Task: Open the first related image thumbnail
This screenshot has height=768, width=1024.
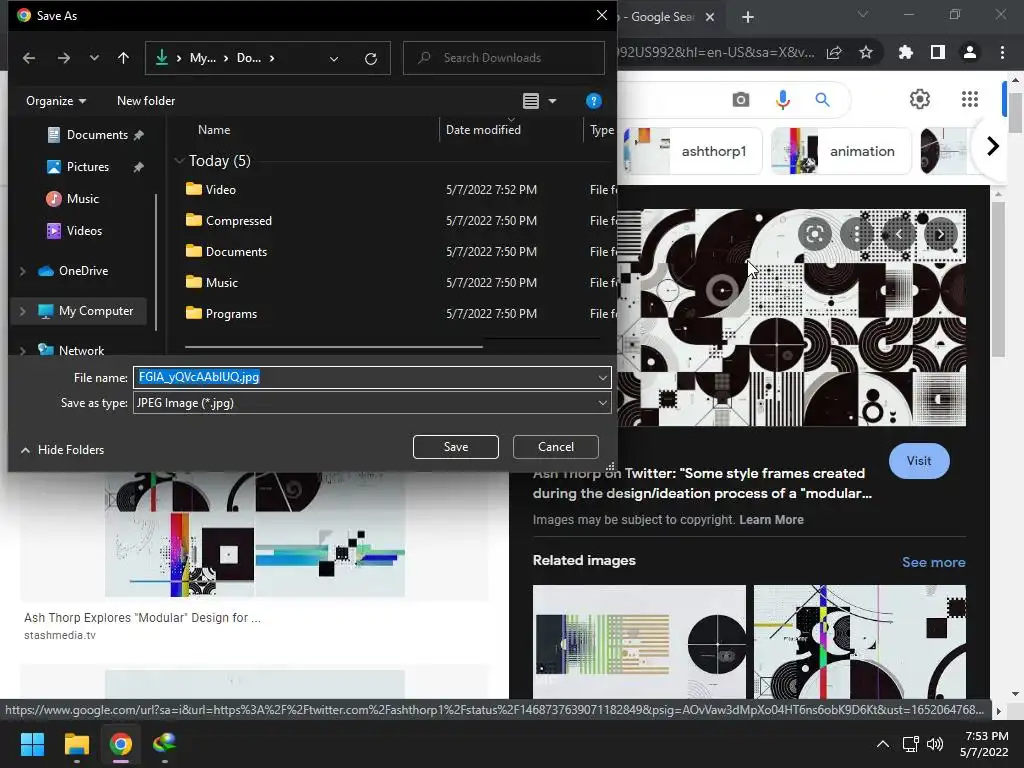Action: pos(639,642)
